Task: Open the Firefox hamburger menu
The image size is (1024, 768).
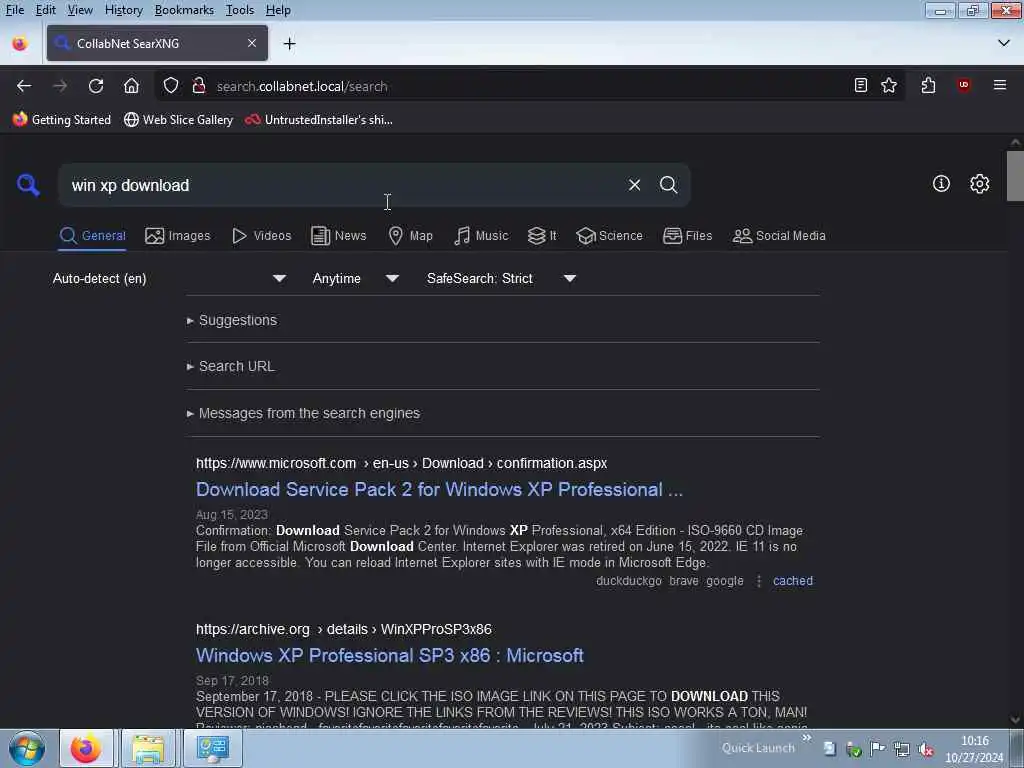Action: [1000, 85]
